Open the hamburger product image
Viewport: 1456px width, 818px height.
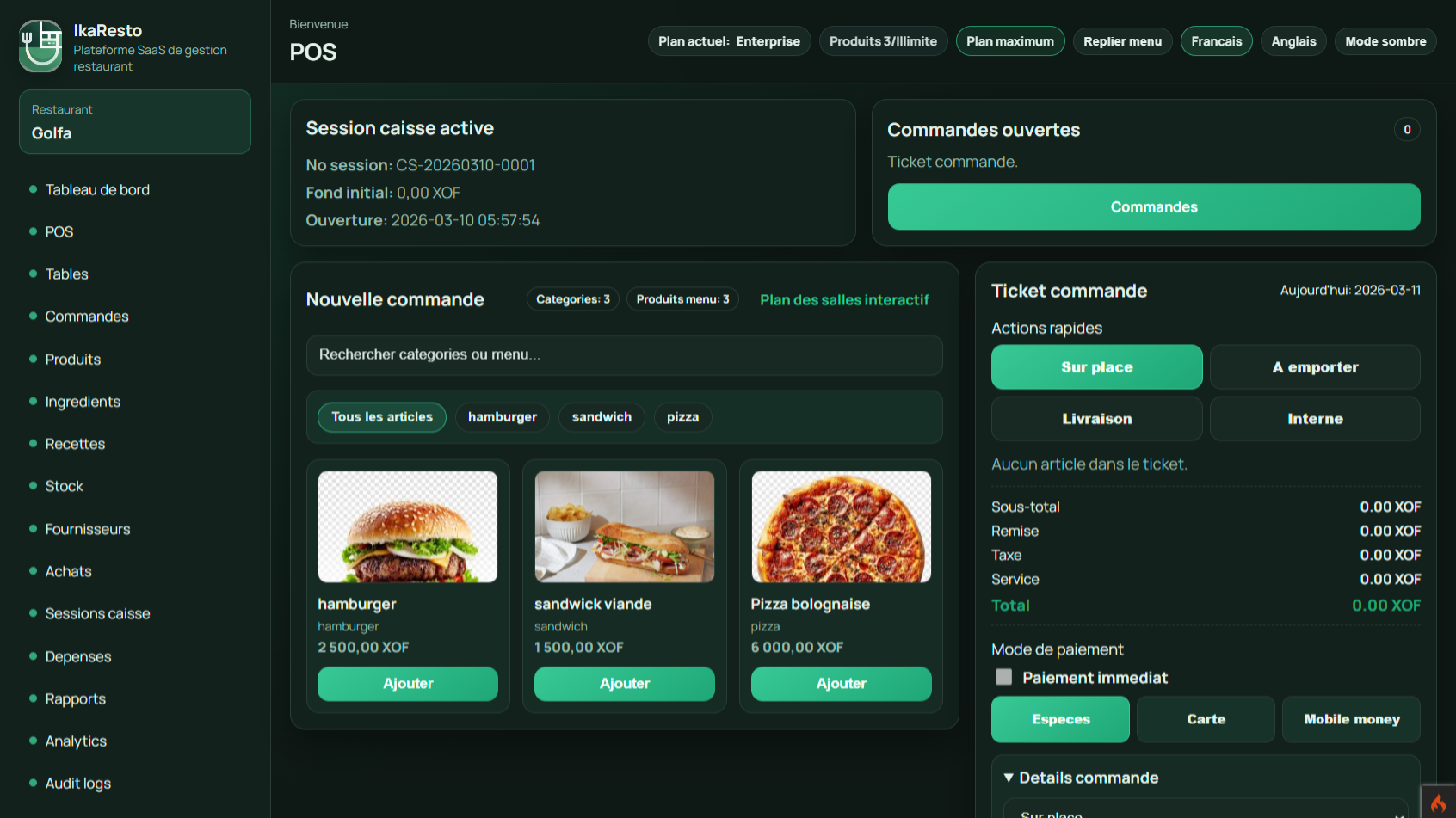click(408, 526)
